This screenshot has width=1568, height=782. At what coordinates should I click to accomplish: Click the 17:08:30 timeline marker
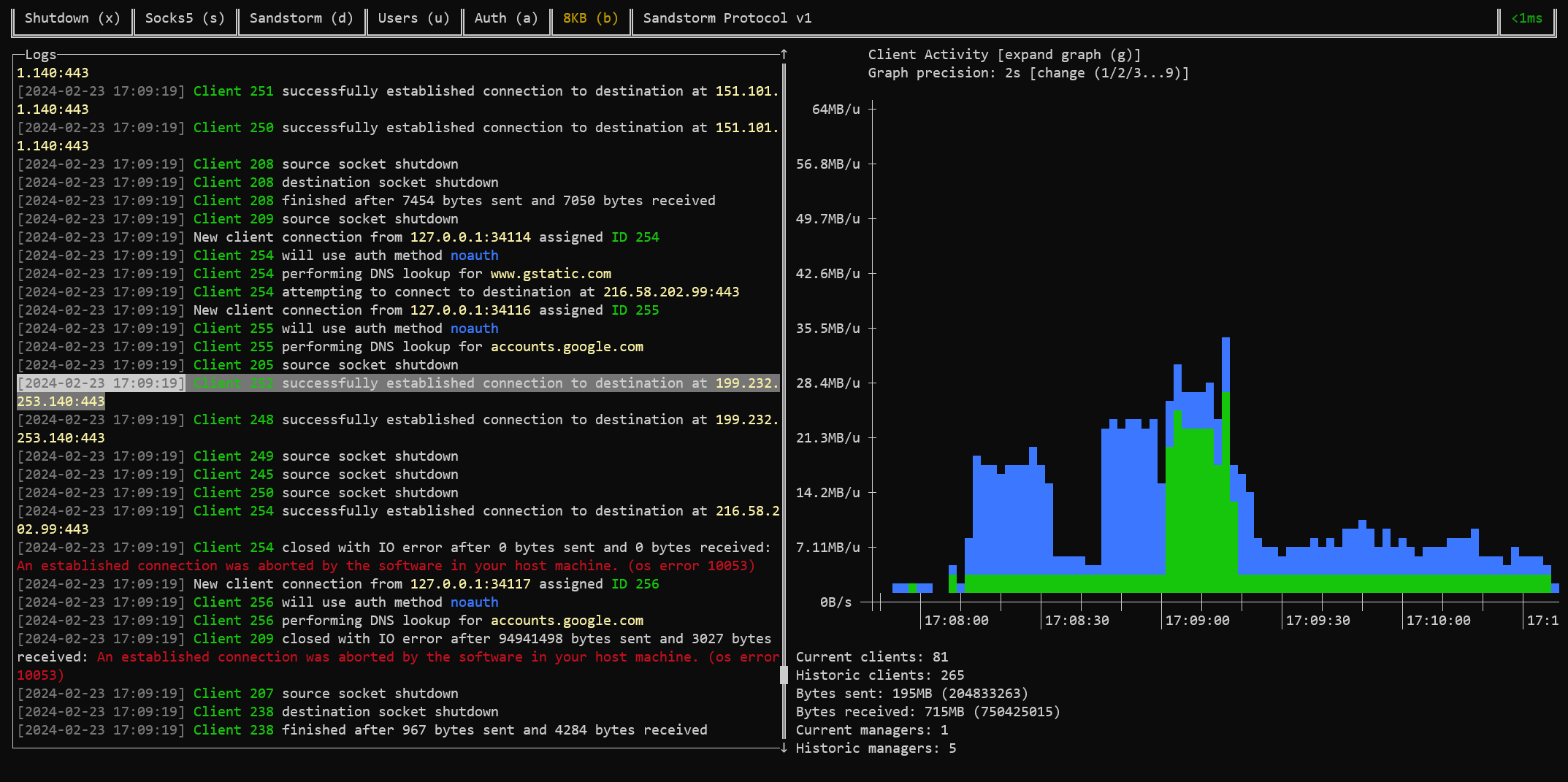[x=1077, y=621]
